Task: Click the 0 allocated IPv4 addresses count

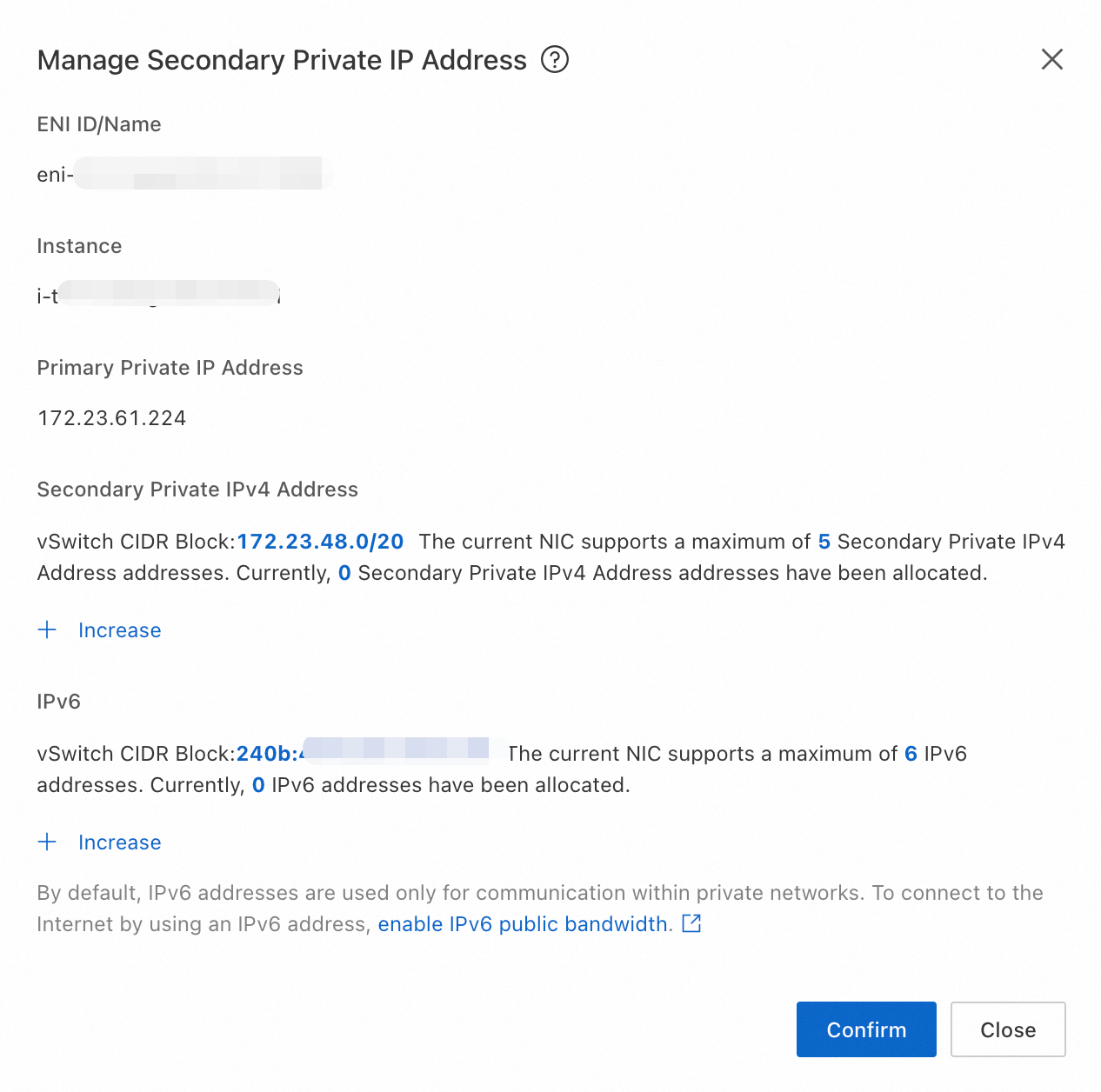Action: click(x=344, y=573)
